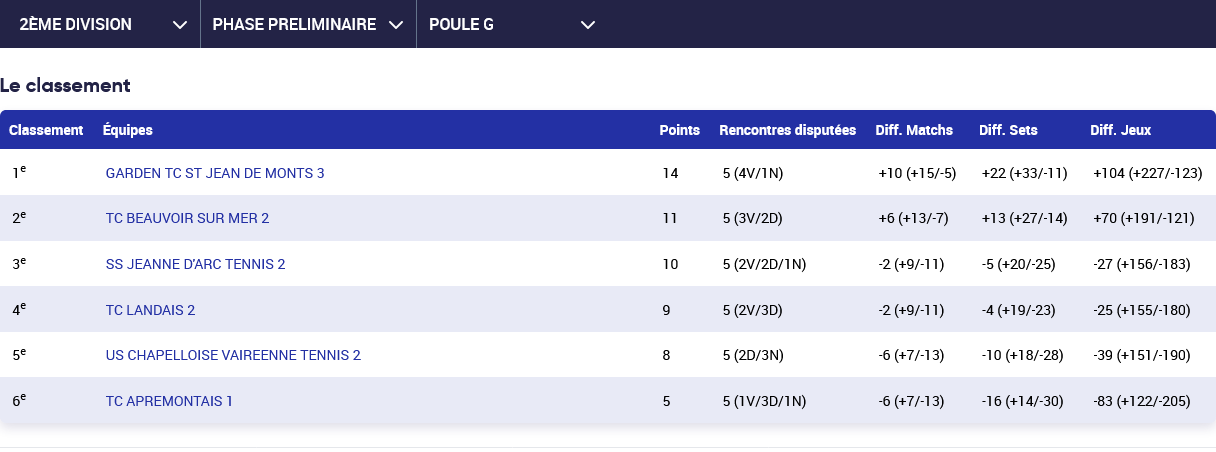Open TC BEAUVOIR SUR MER 2 team link

point(187,218)
